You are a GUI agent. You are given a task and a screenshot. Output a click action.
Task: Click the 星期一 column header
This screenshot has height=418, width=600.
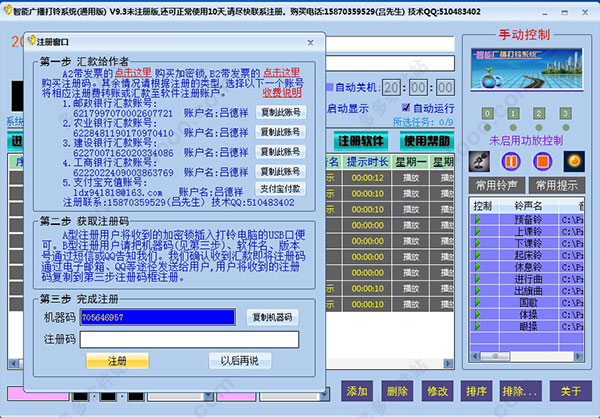(411, 162)
